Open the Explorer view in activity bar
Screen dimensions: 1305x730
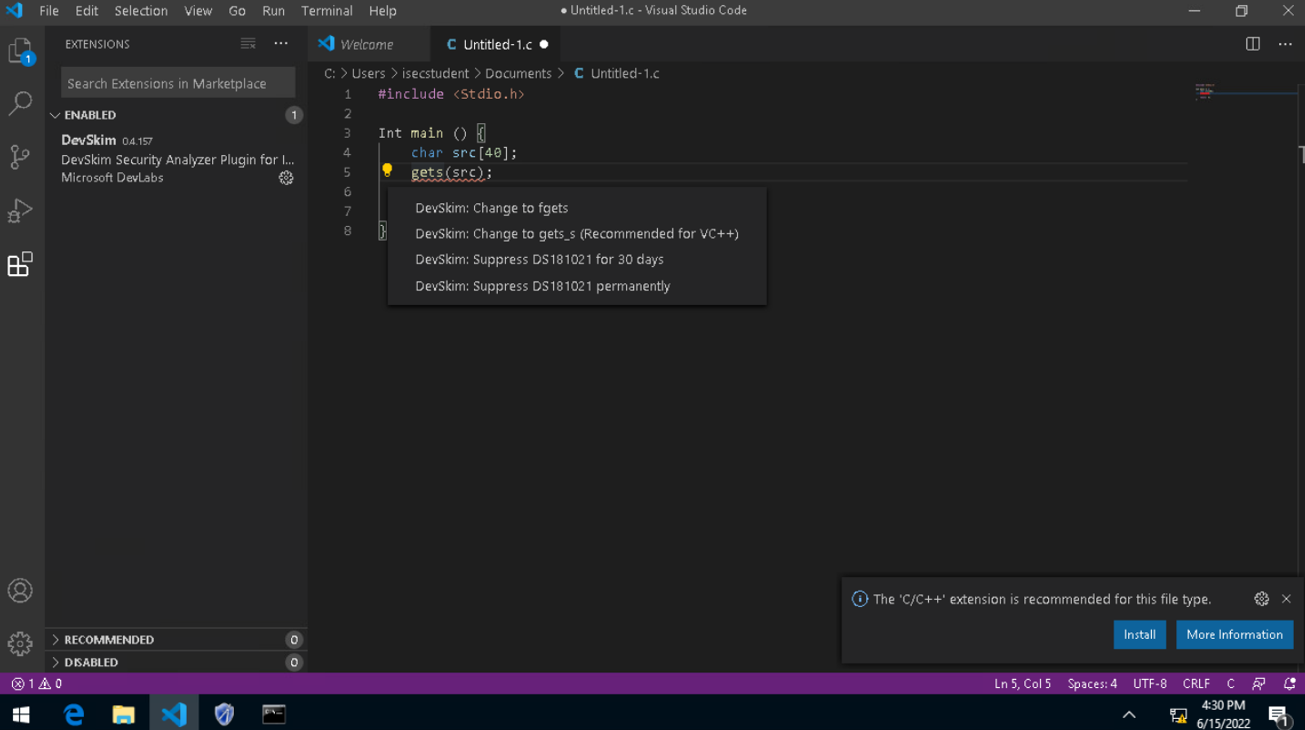20,50
